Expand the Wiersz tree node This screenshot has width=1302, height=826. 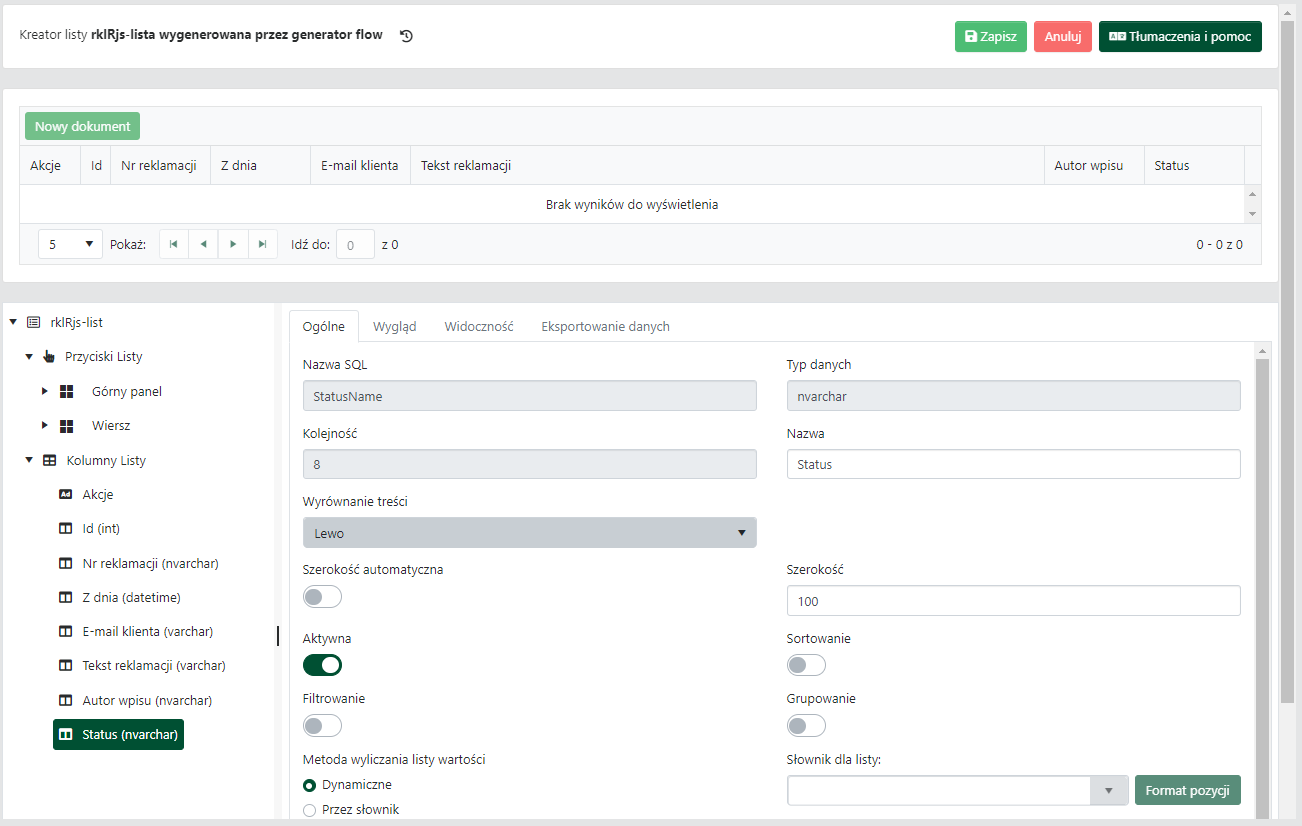(45, 426)
